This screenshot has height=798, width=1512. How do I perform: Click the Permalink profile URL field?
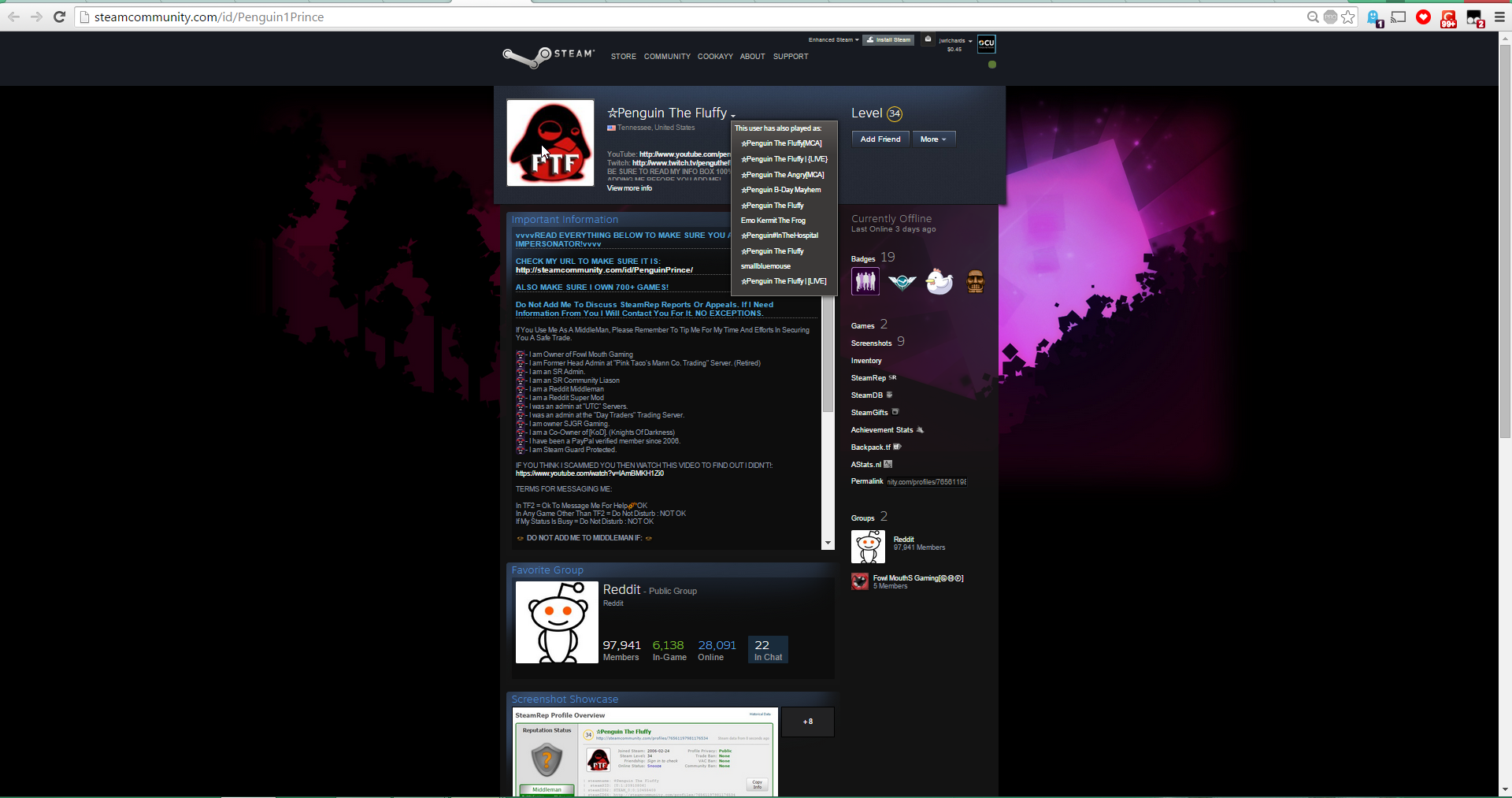coord(927,481)
